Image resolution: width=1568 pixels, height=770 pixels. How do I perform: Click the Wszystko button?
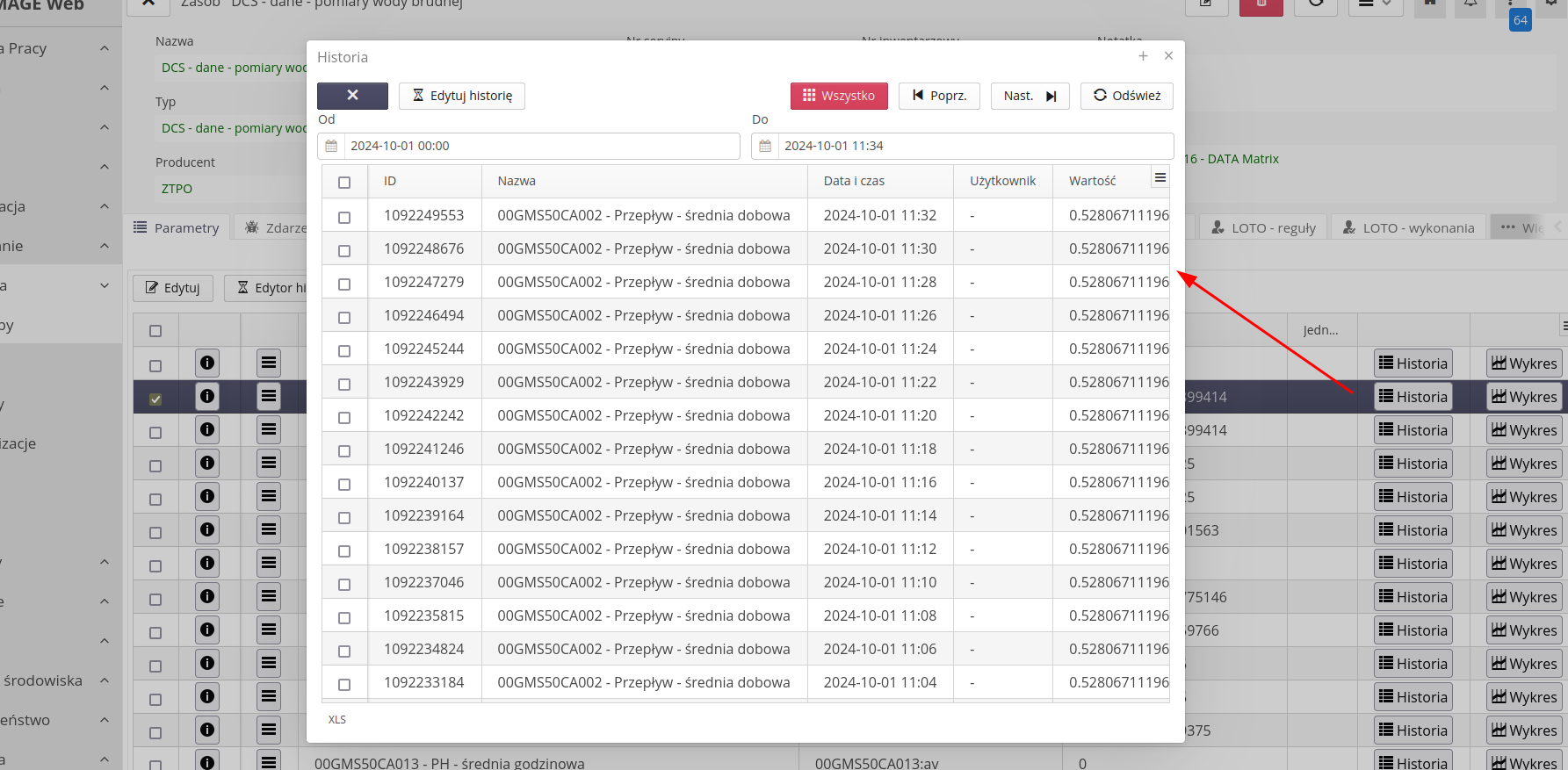tap(838, 96)
